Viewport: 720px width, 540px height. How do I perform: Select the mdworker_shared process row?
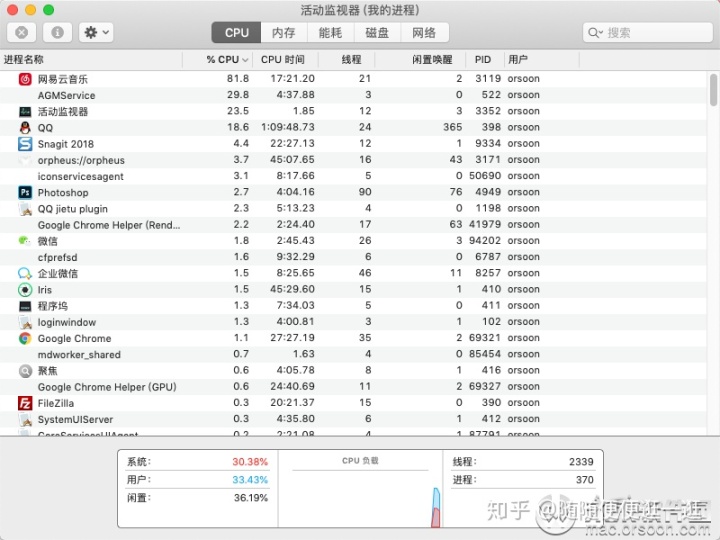point(353,354)
